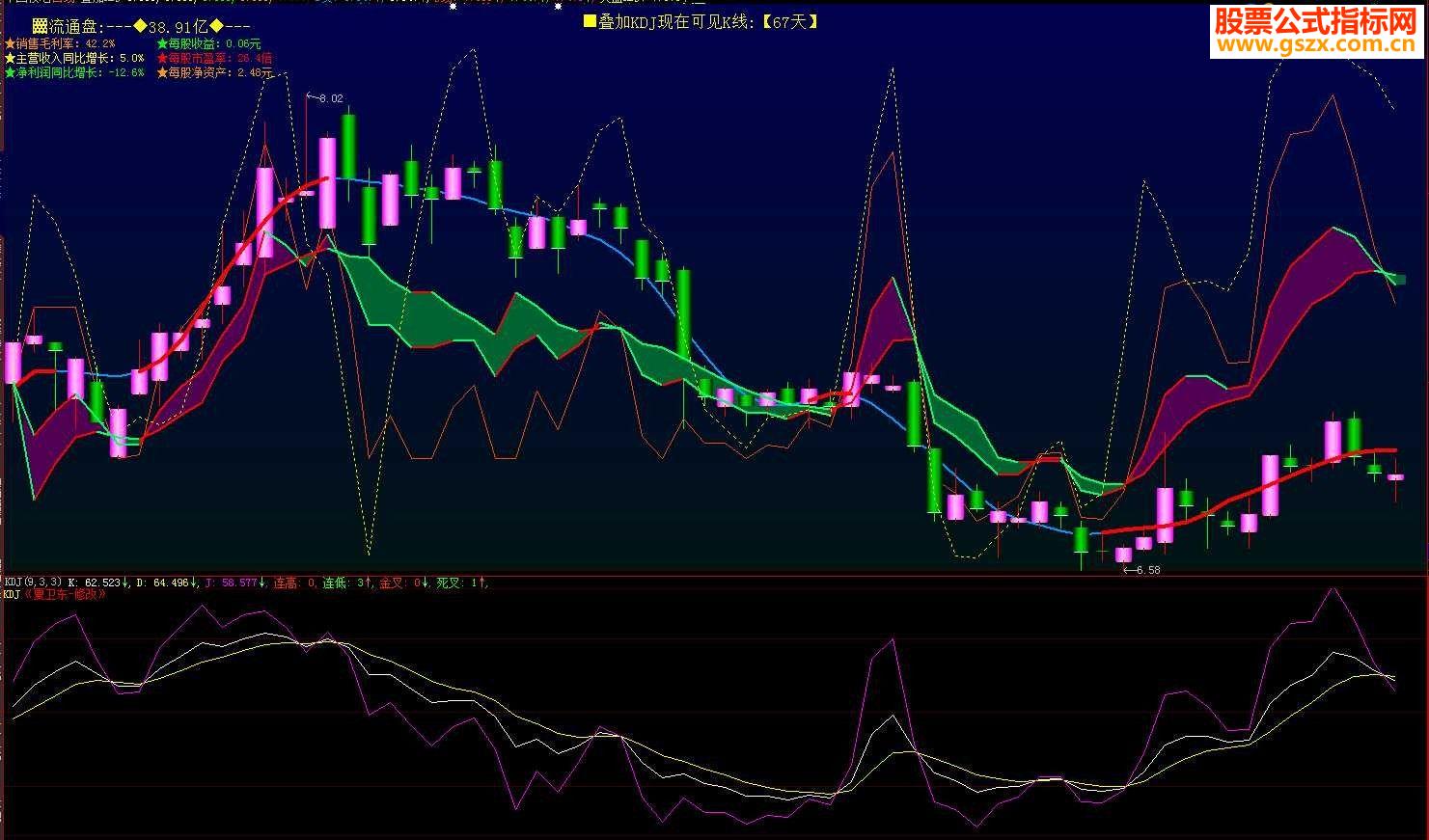This screenshot has height=840, width=1429.
Task: Click the 股票公式指标网 logo text
Action: coord(1316,20)
